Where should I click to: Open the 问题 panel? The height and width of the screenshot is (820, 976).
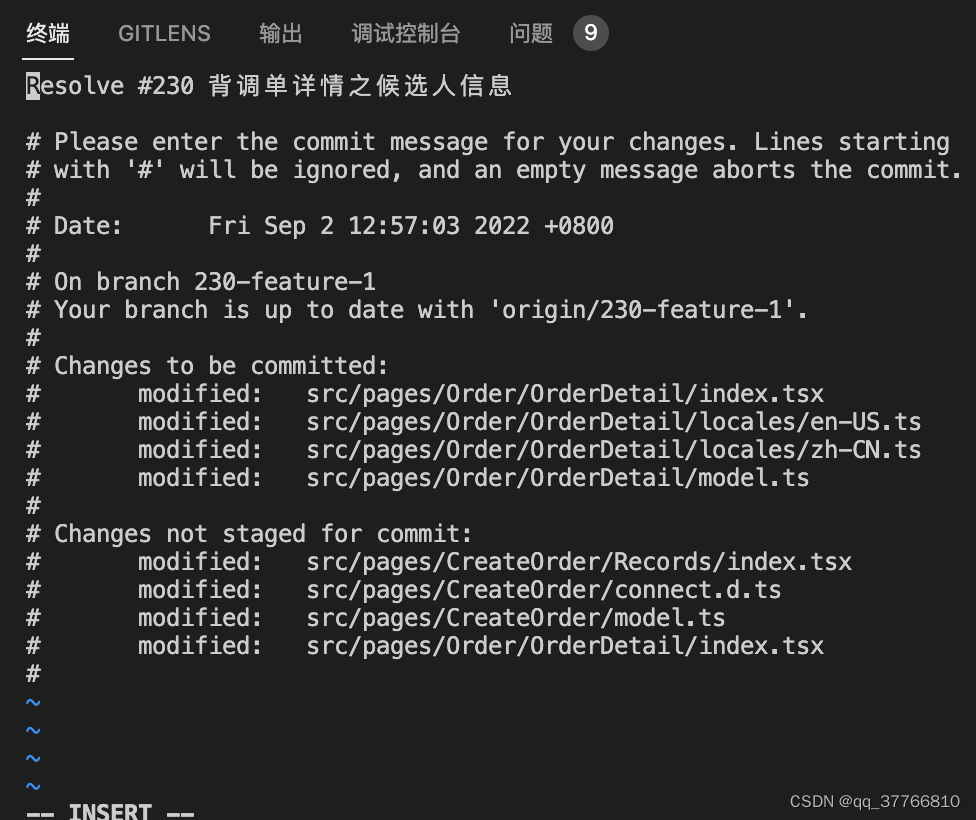[x=530, y=33]
